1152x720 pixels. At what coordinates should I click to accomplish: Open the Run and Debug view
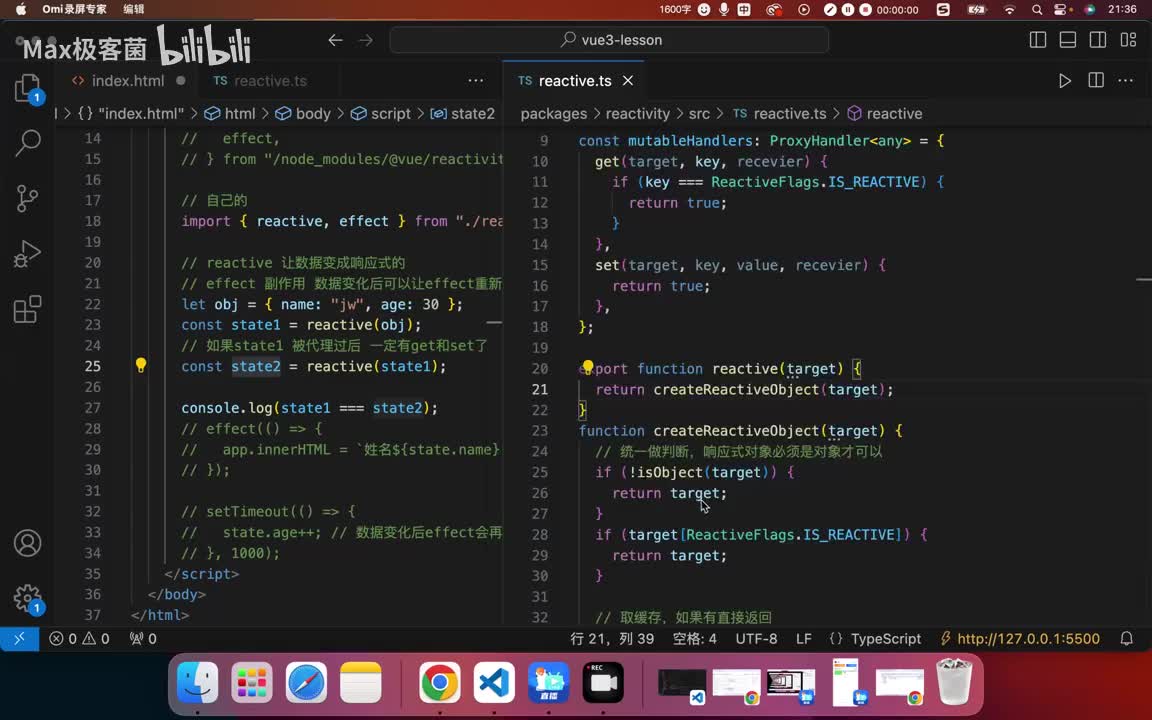[x=27, y=254]
